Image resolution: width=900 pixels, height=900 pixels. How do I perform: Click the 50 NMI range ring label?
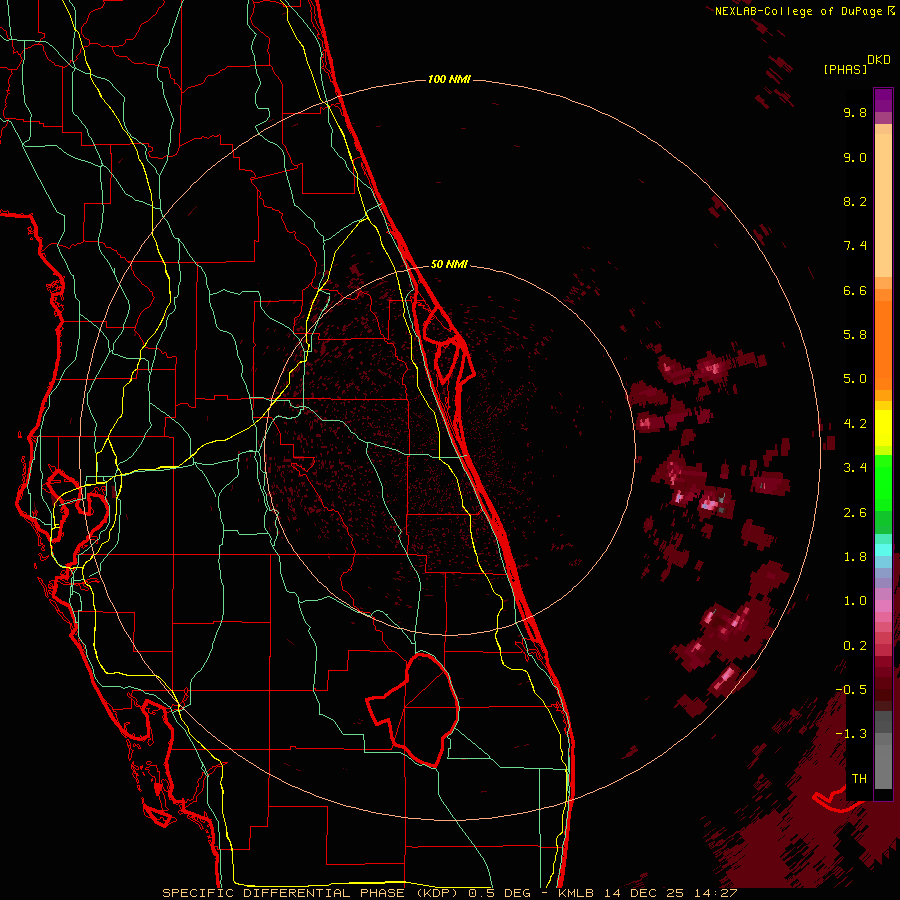pos(449,264)
